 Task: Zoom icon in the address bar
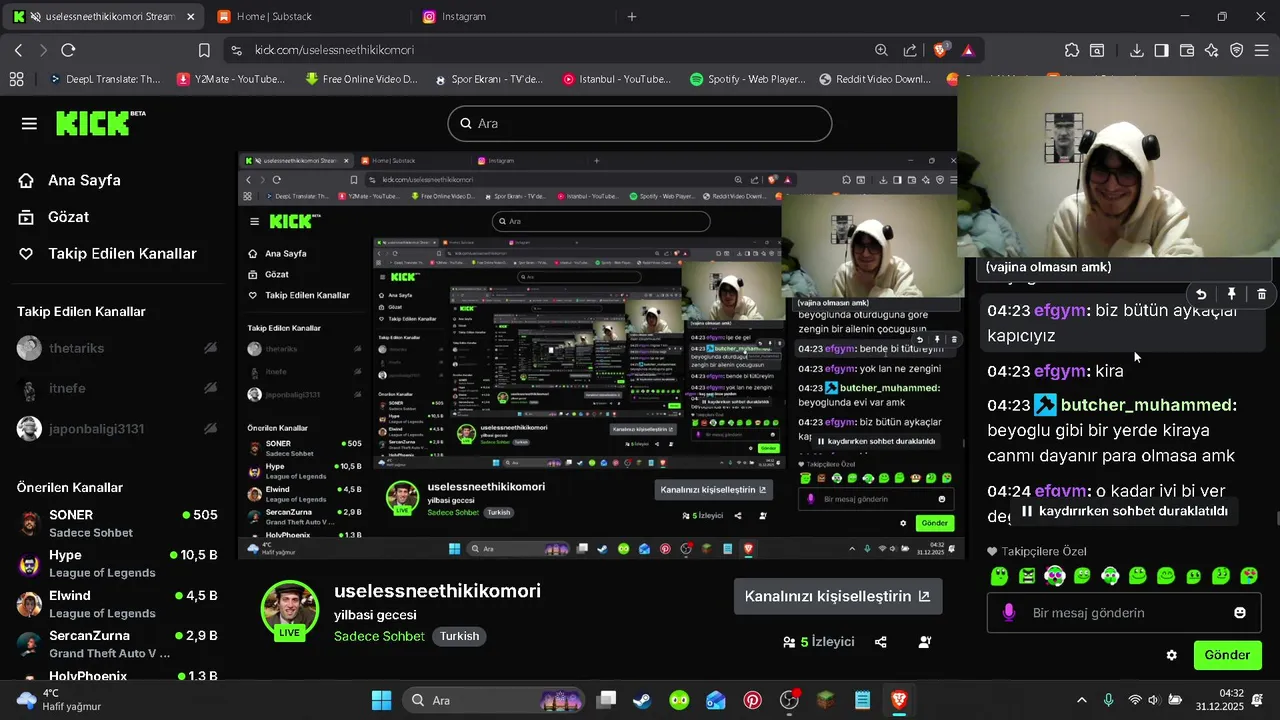(x=881, y=50)
